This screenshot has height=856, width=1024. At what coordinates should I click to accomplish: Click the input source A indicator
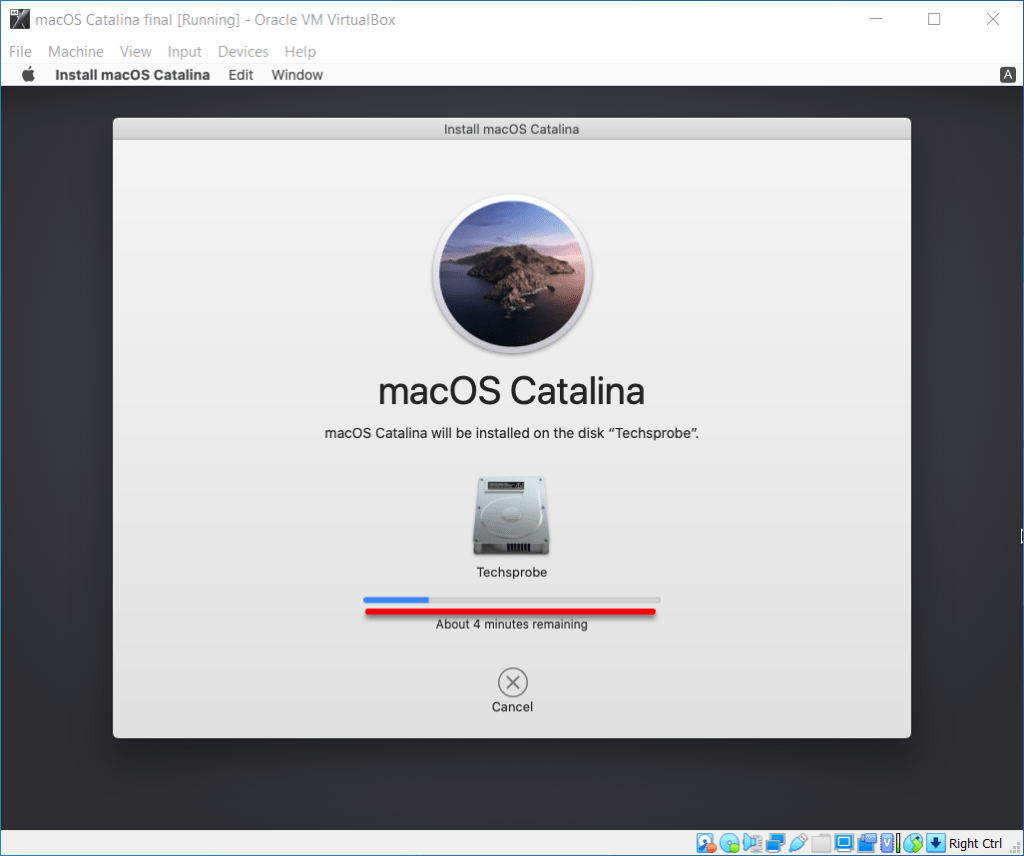[x=1008, y=74]
